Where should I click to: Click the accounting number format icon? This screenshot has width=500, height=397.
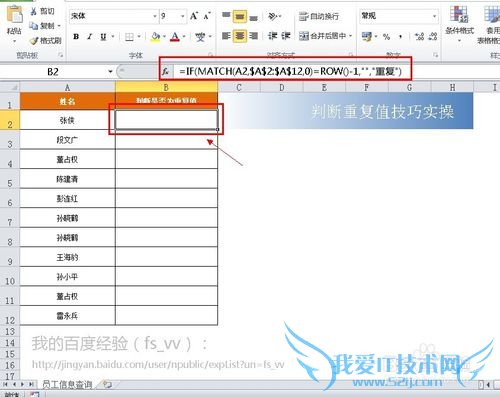coord(367,36)
